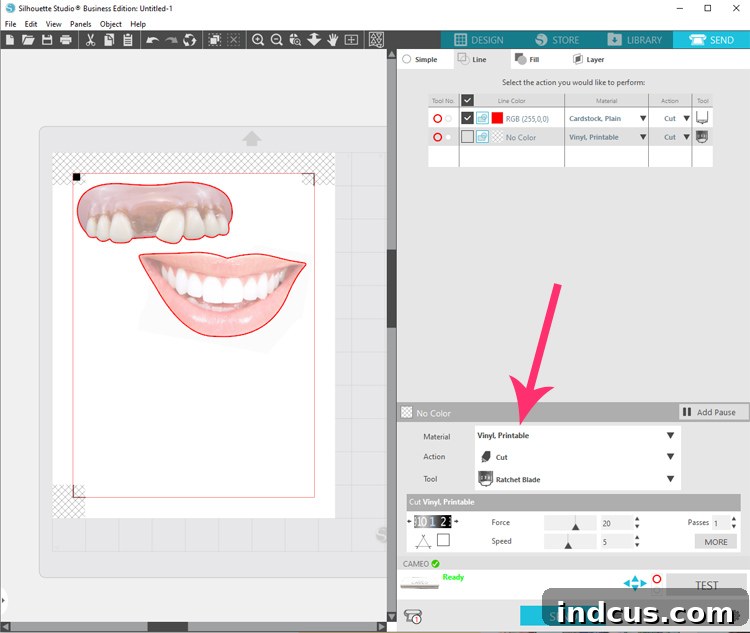Open the Cut action dropdown for Cardstock row

coord(686,118)
